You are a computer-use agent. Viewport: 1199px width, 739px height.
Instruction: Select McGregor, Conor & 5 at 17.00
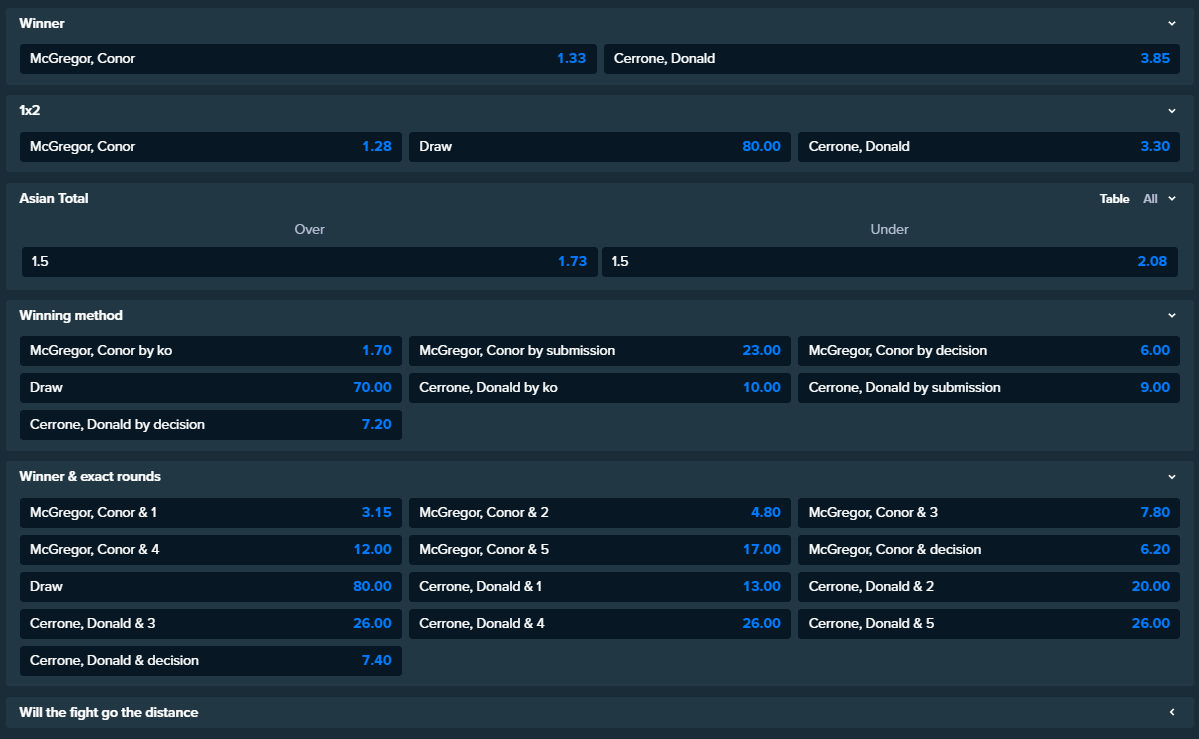click(x=600, y=550)
